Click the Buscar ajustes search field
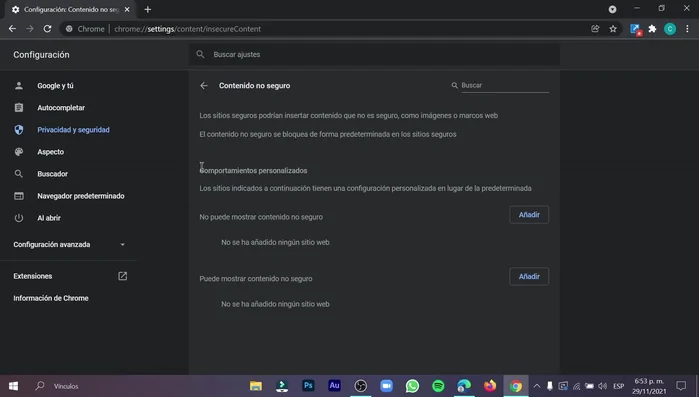Viewport: 699px width, 397px height. coord(374,54)
